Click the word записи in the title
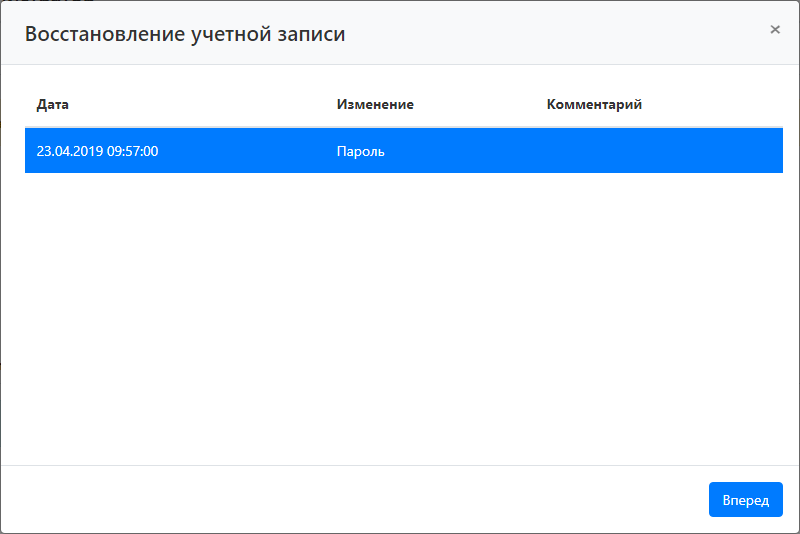 point(312,34)
